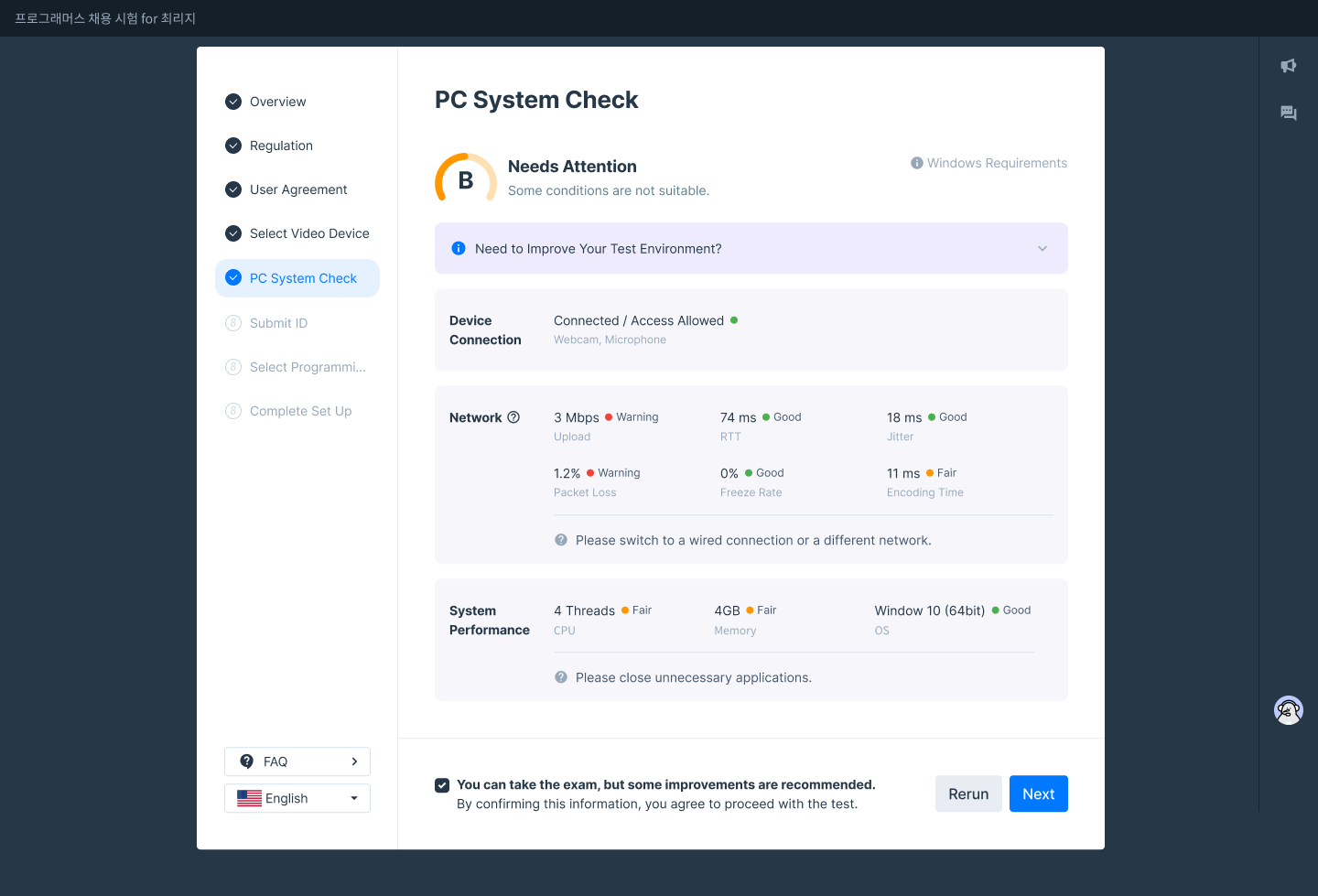
Task: Open the Windows Requirements link
Action: coord(997,163)
